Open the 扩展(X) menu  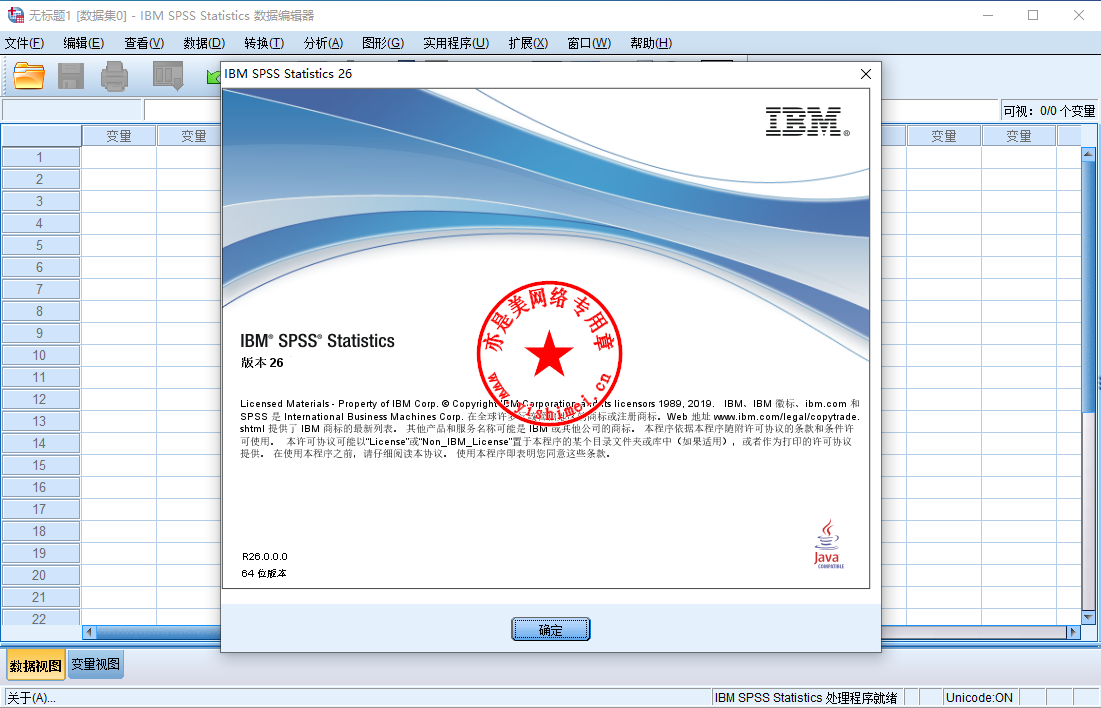pos(528,43)
